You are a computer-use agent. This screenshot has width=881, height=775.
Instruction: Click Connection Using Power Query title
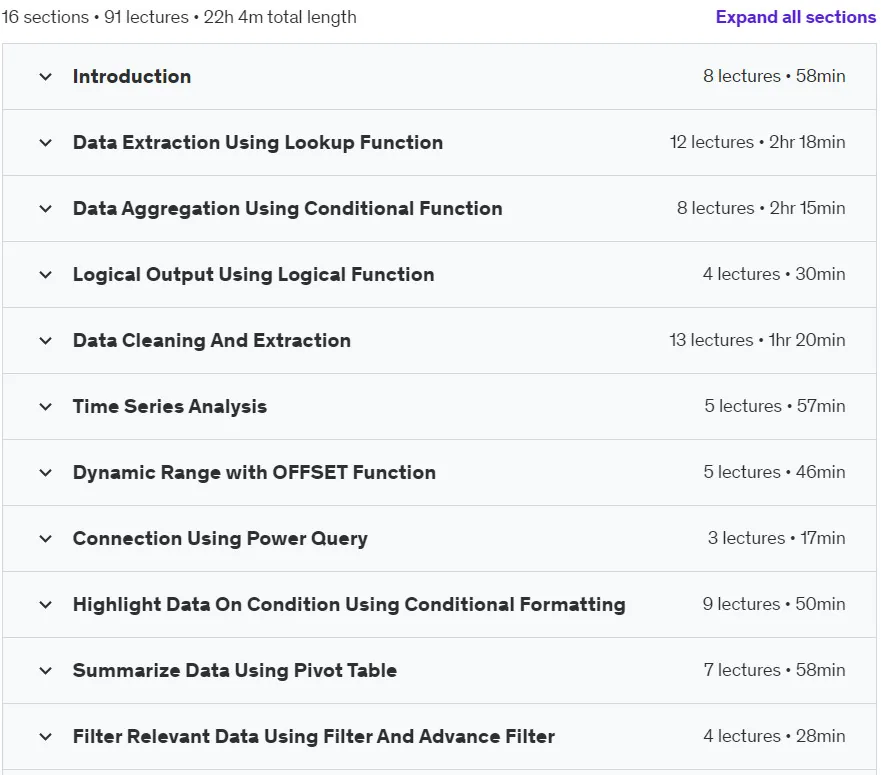[220, 538]
